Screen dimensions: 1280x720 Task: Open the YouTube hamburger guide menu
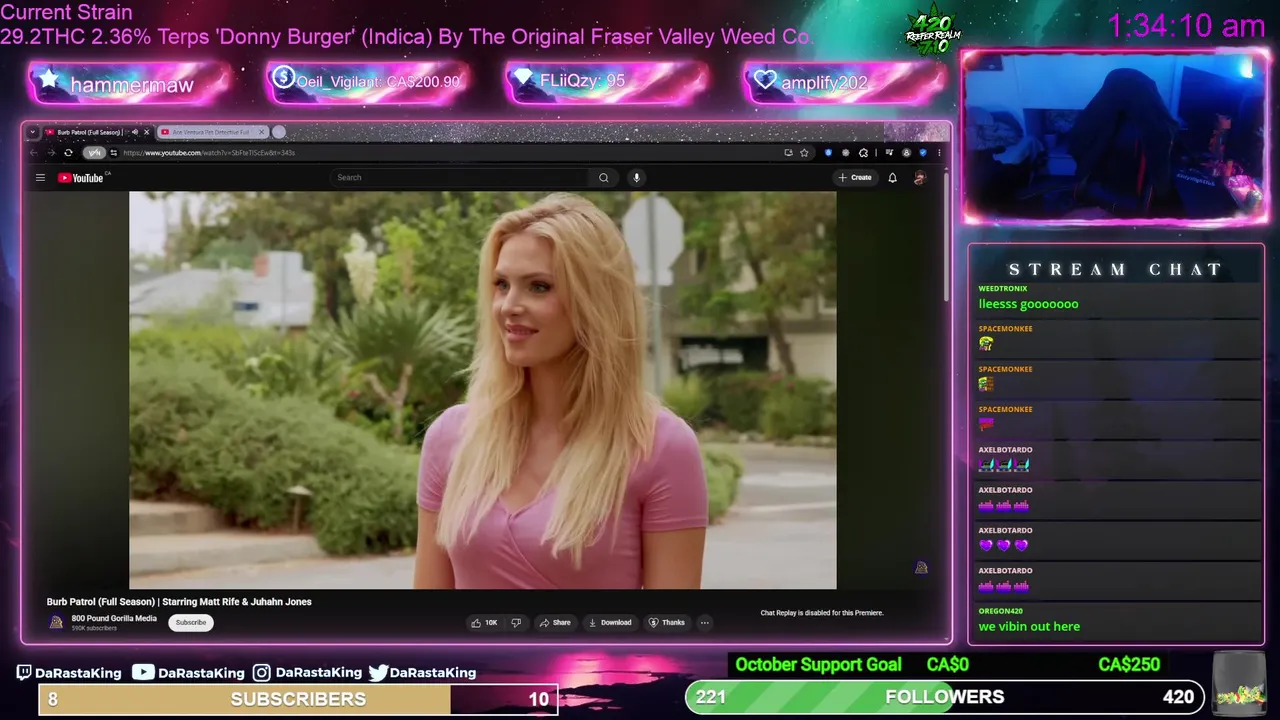coord(40,178)
